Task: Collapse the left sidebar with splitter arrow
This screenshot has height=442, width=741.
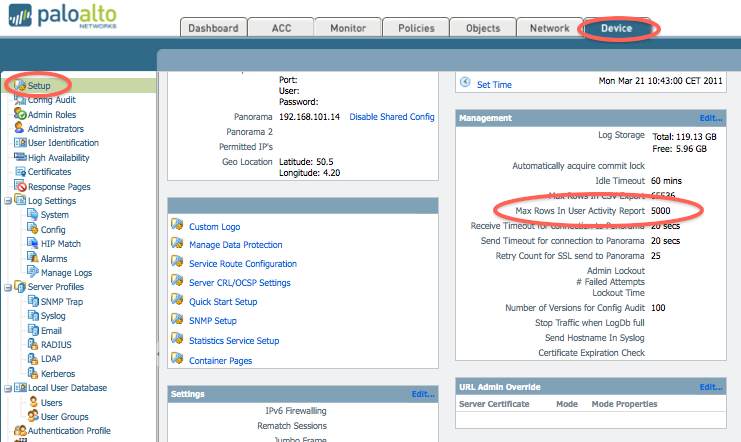Action: click(x=158, y=354)
